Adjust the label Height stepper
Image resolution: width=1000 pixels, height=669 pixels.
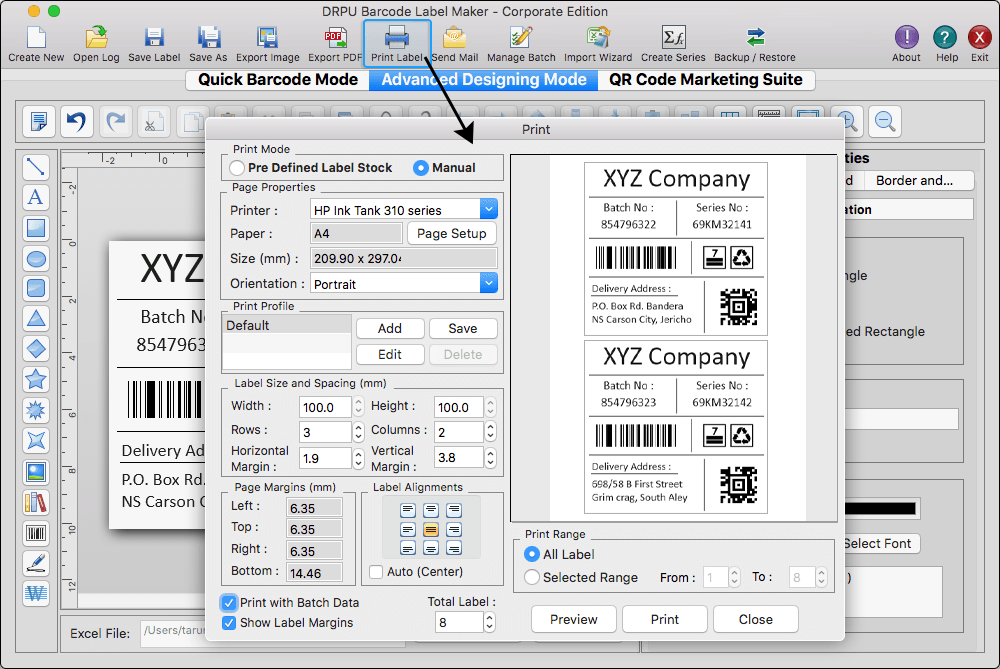490,407
